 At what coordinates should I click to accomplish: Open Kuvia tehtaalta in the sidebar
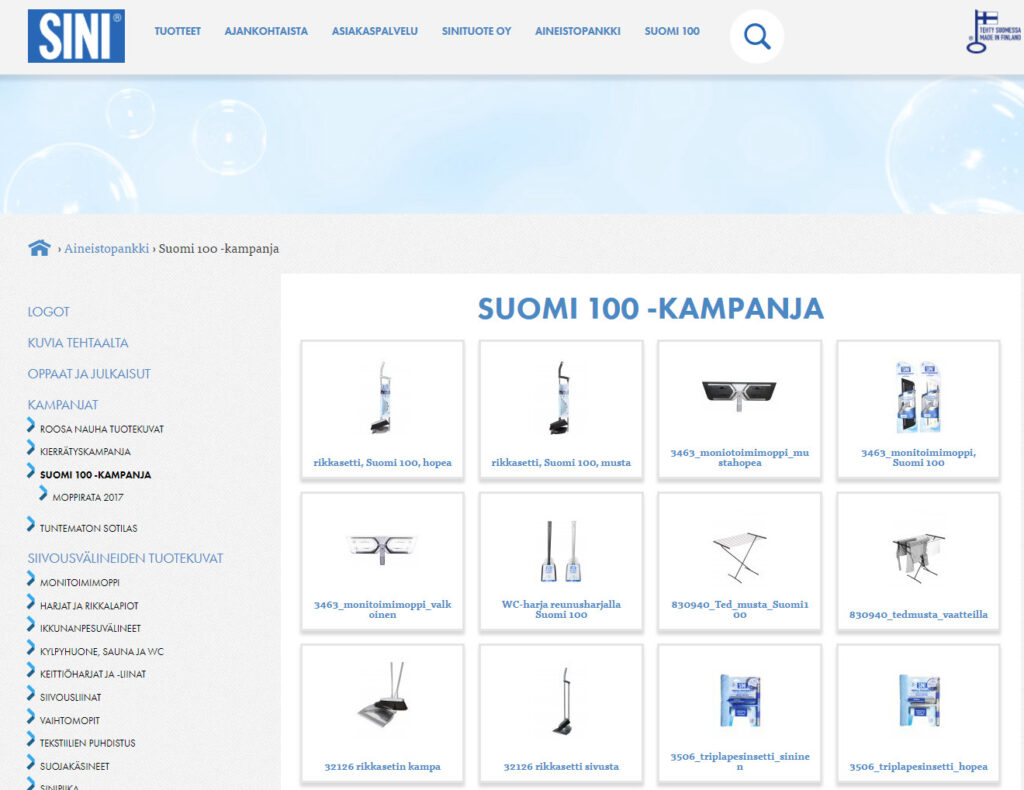point(78,343)
